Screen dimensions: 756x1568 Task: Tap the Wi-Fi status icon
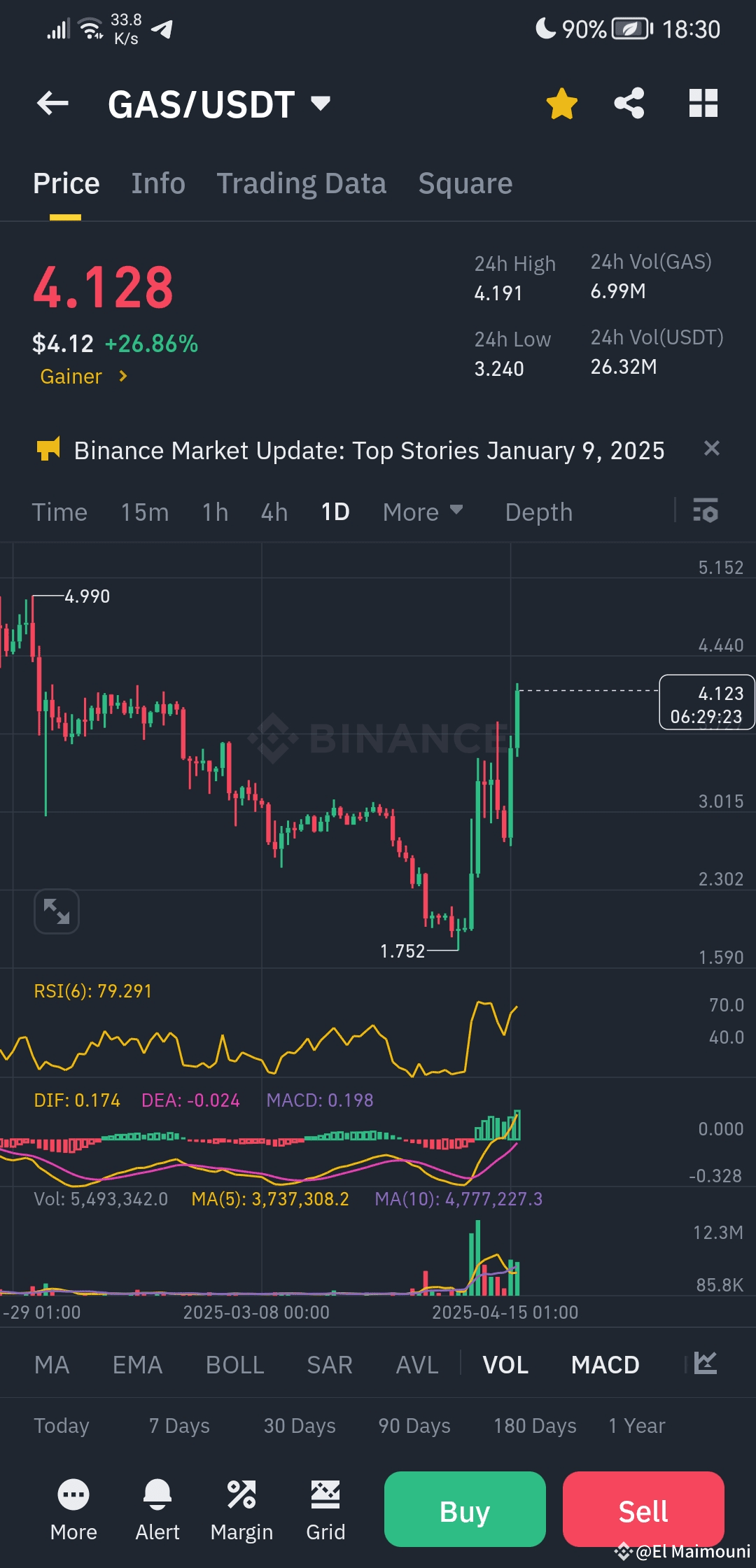[91, 29]
